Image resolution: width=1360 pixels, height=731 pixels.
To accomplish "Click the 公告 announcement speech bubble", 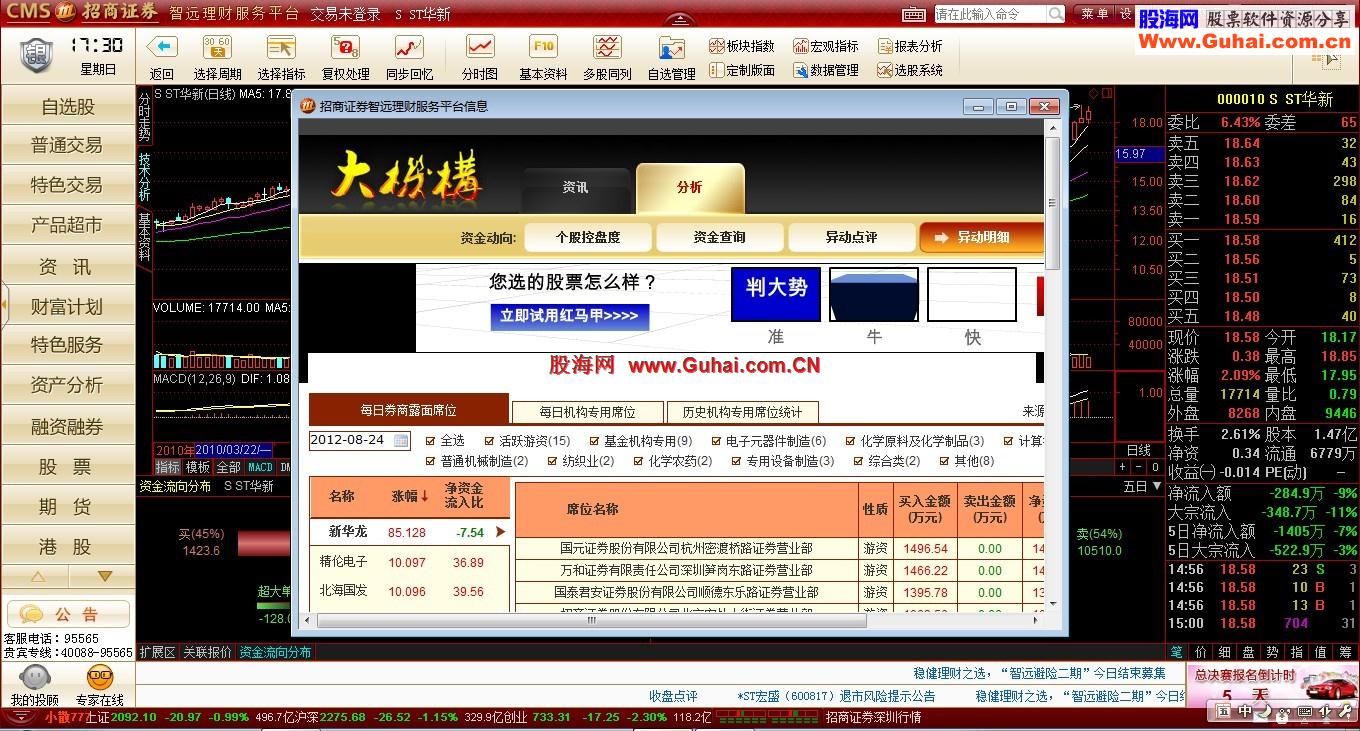I will (x=32, y=614).
